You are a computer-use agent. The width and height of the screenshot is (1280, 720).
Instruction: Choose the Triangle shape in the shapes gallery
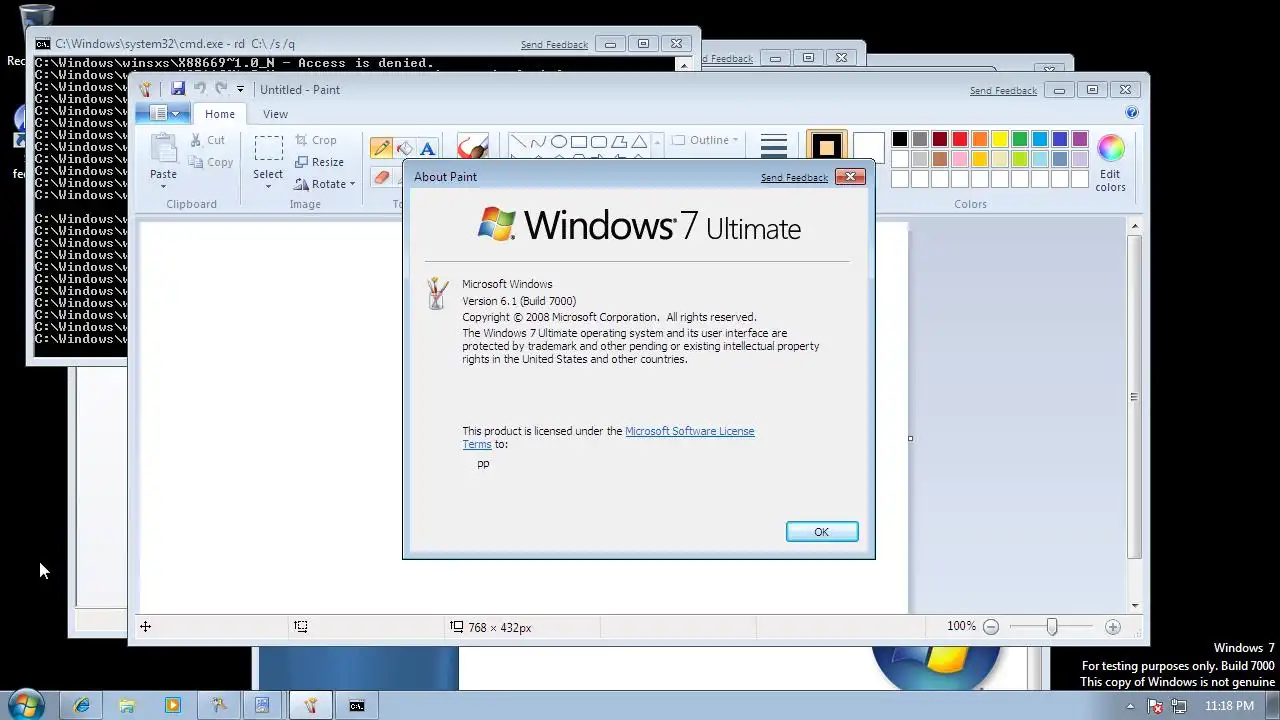point(639,141)
